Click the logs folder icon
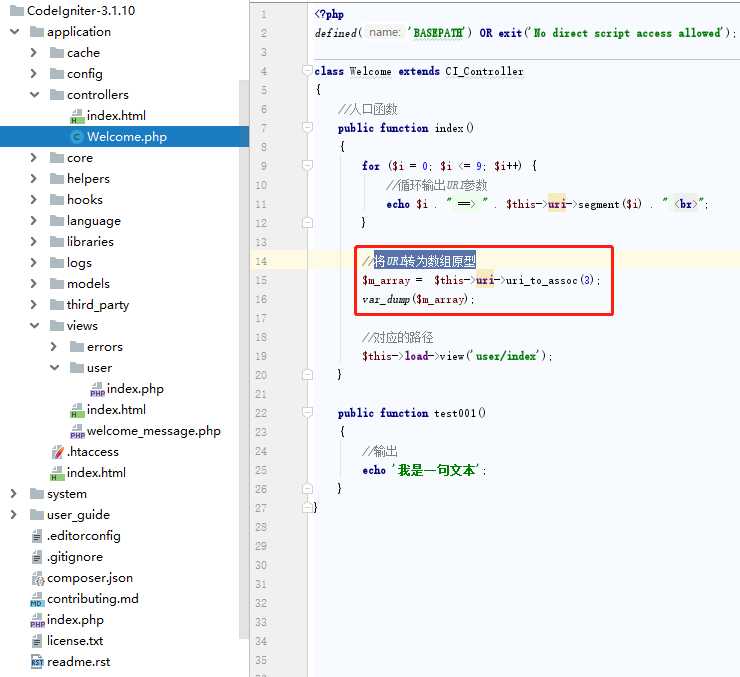 57,262
